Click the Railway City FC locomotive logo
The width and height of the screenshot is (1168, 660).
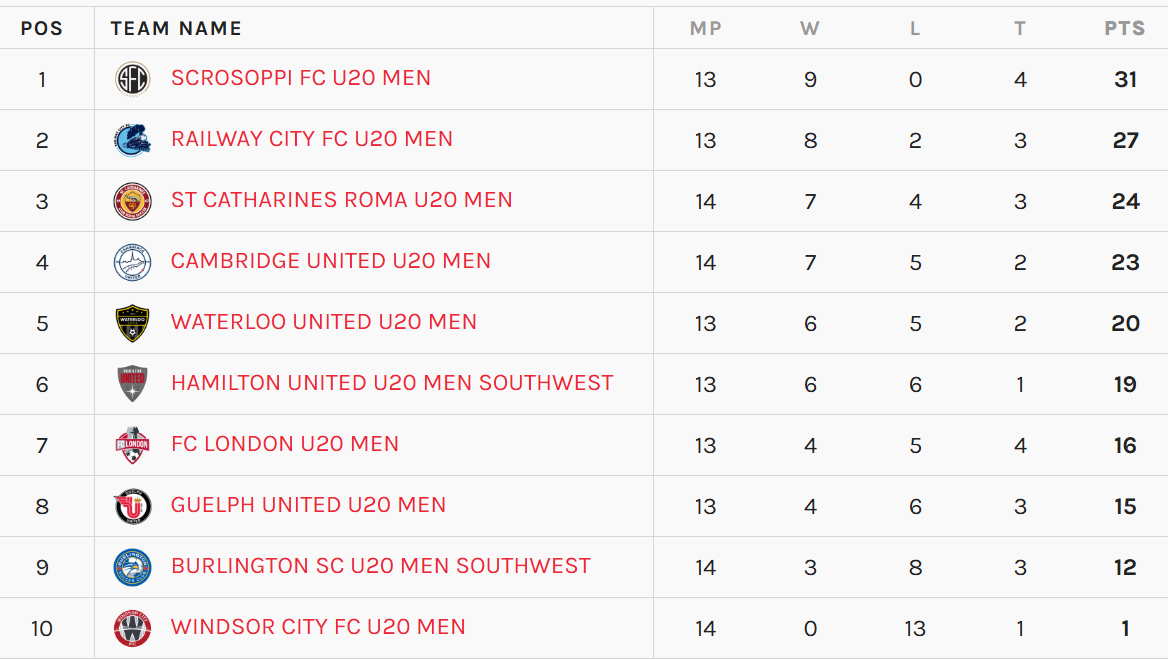click(x=133, y=140)
